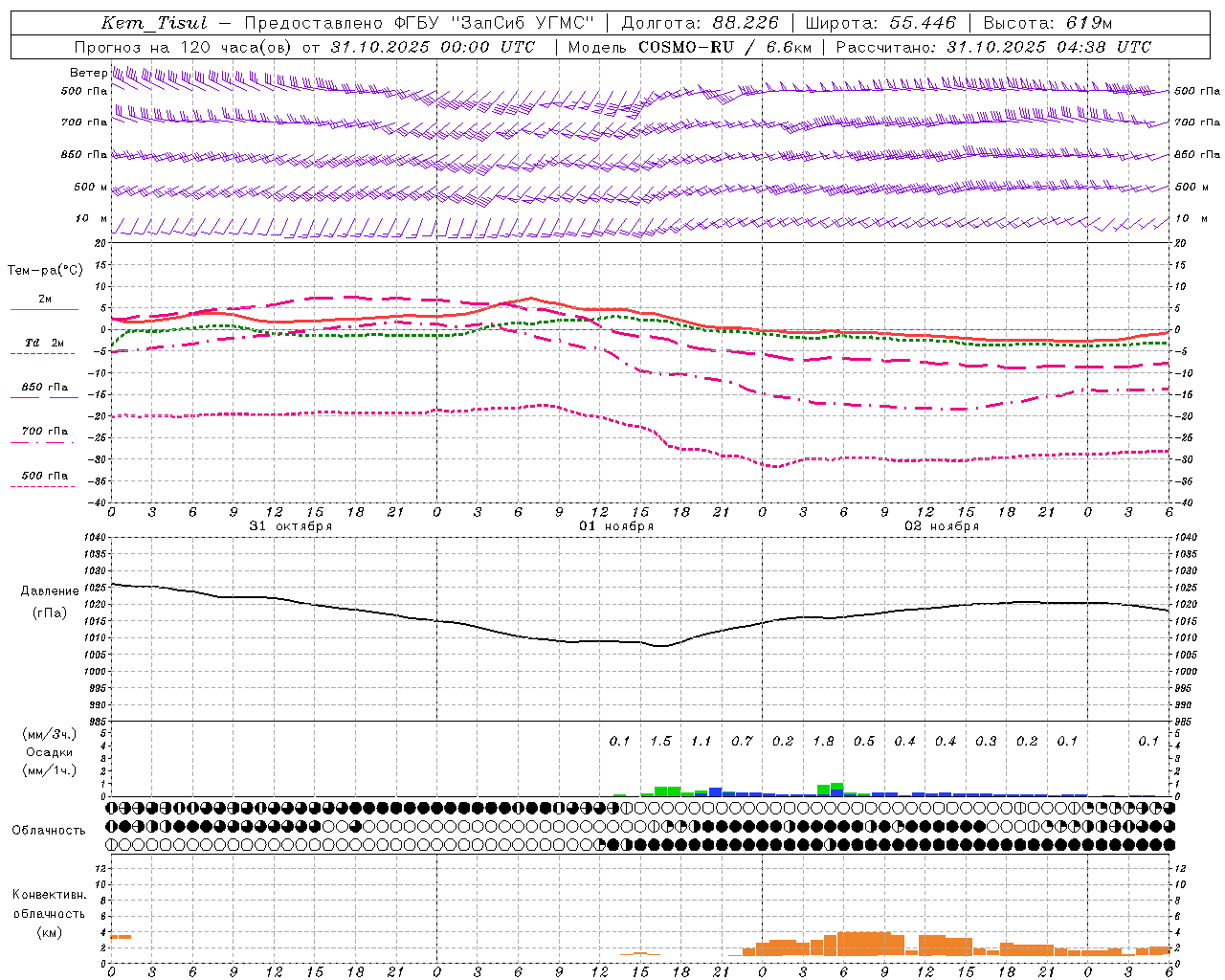This screenshot has height=980, width=1225.
Task: Click the computed time "Рассчитано: 31.10.2025 04:38 UTC"
Action: [993, 47]
